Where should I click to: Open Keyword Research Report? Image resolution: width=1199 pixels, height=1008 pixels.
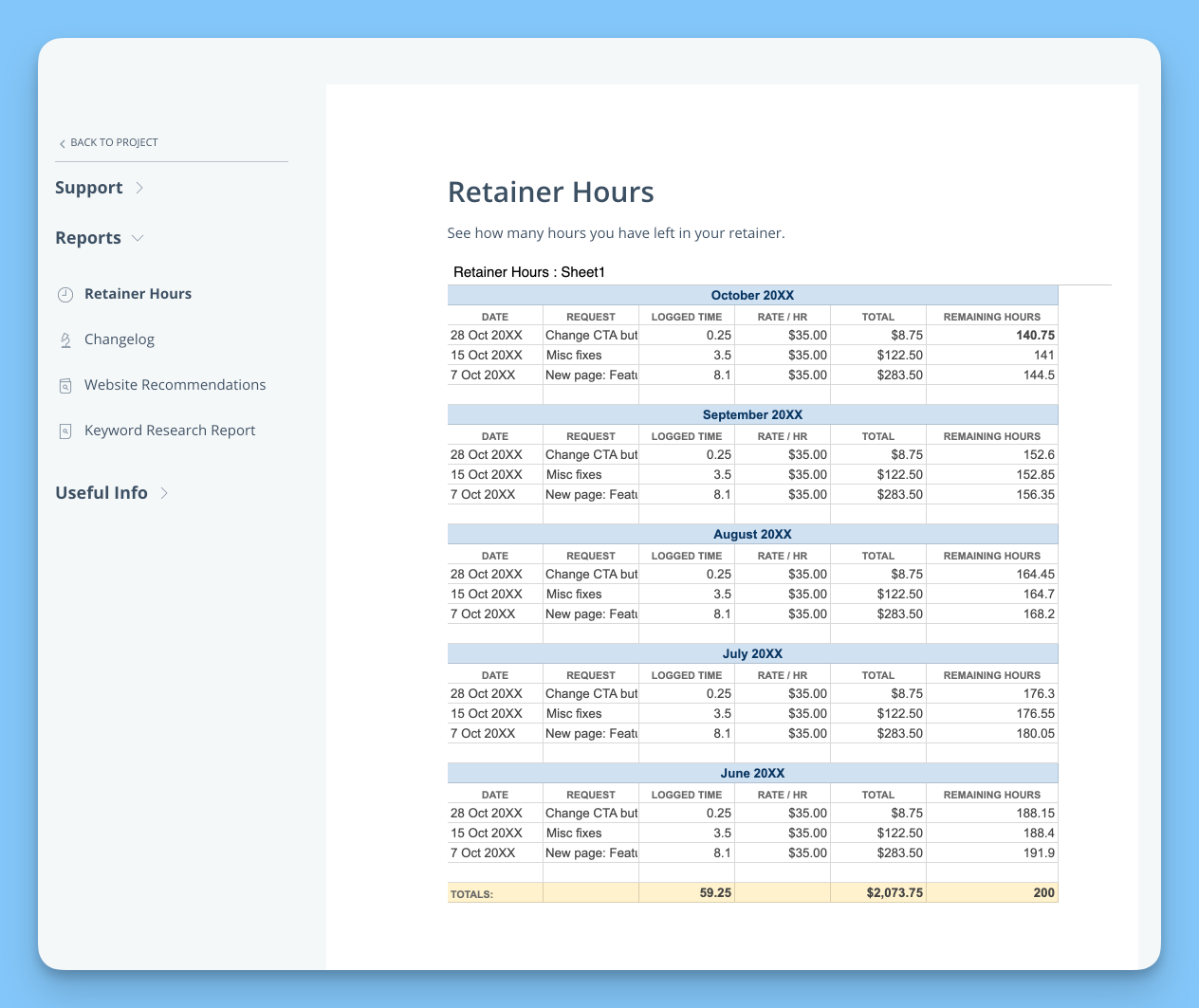click(170, 431)
